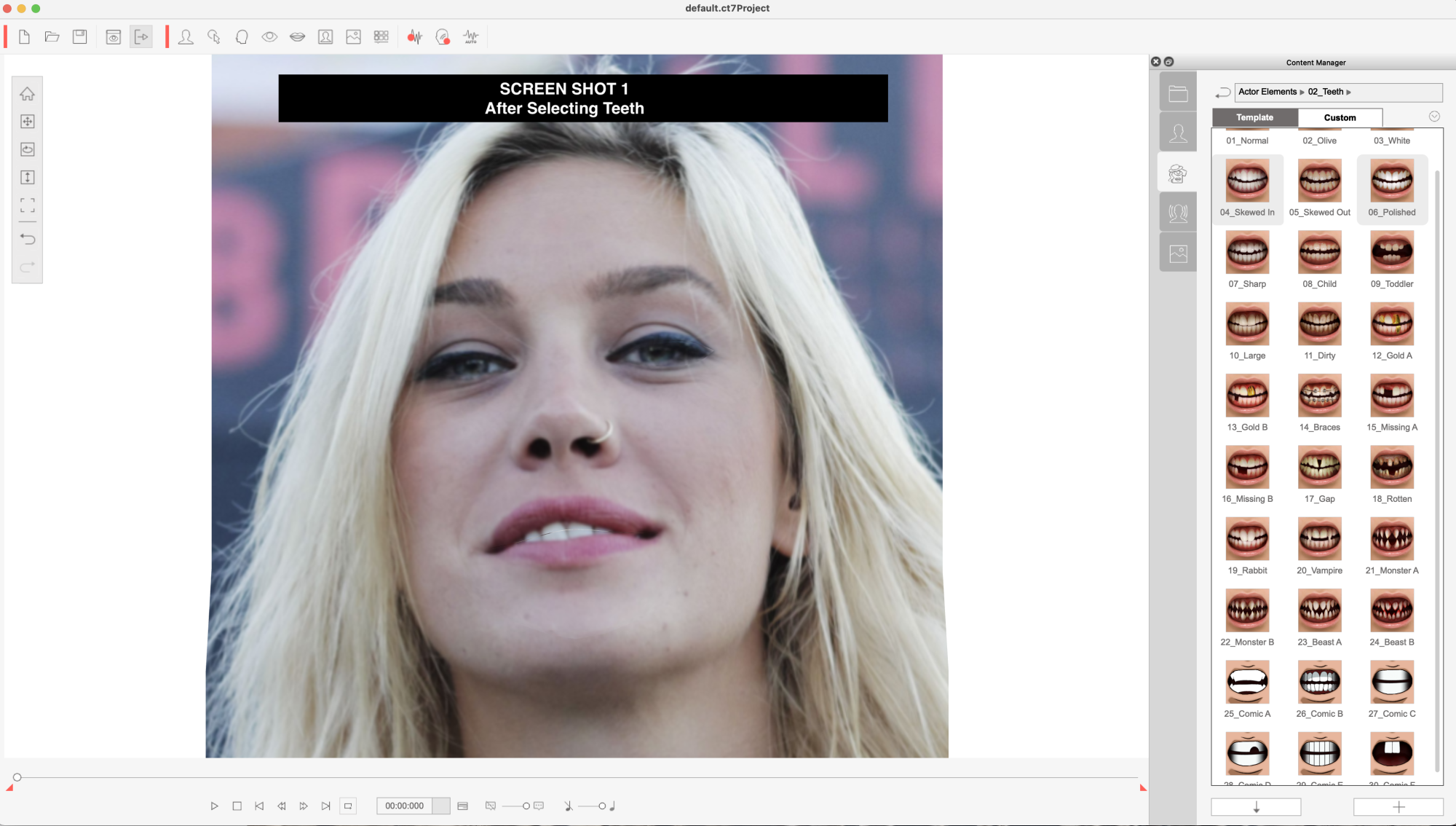Select the 20_Vampire teeth template
This screenshot has height=826, width=1456.
pos(1319,538)
